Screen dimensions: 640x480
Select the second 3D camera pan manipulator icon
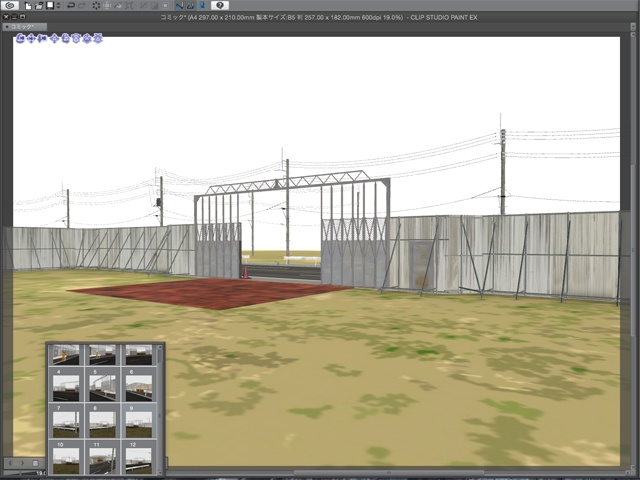(31, 39)
